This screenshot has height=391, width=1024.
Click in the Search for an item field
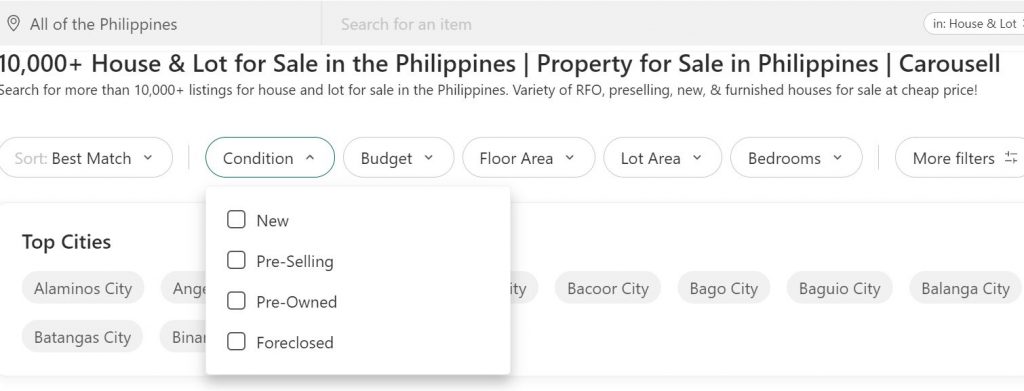(x=620, y=24)
